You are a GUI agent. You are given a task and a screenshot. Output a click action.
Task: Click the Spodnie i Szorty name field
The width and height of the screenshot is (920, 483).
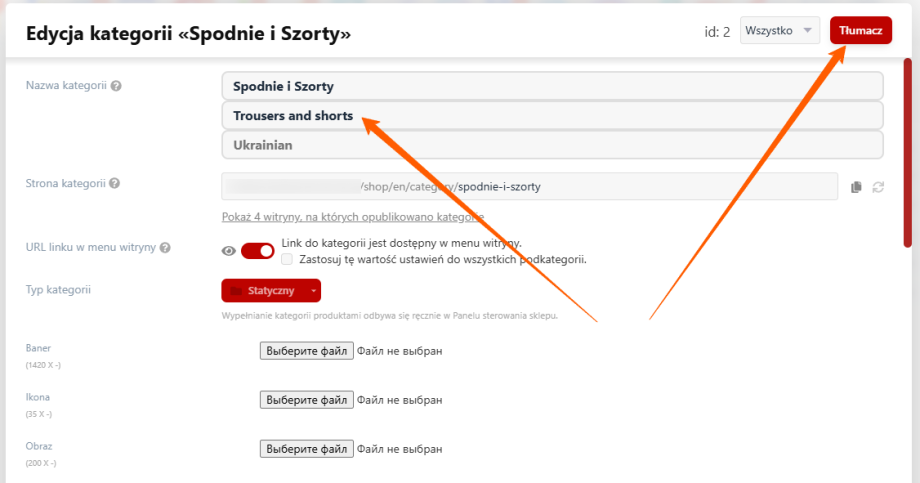point(552,86)
